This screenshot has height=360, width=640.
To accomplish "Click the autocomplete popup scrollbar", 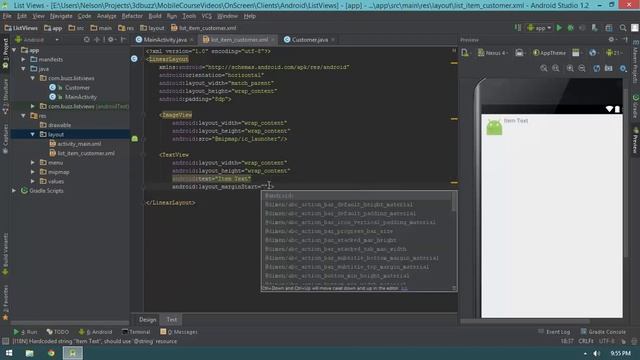I will click(454, 201).
